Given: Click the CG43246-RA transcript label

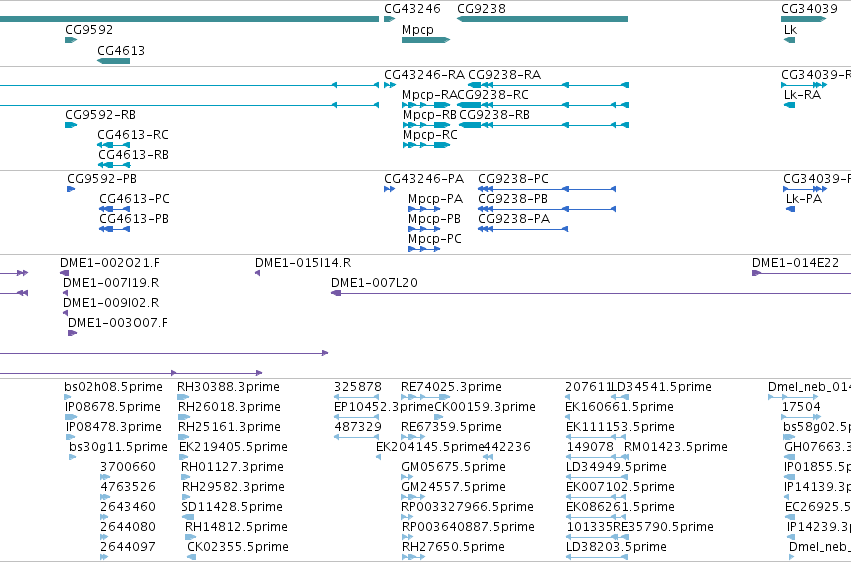Looking at the screenshot, I should pyautogui.click(x=424, y=75).
